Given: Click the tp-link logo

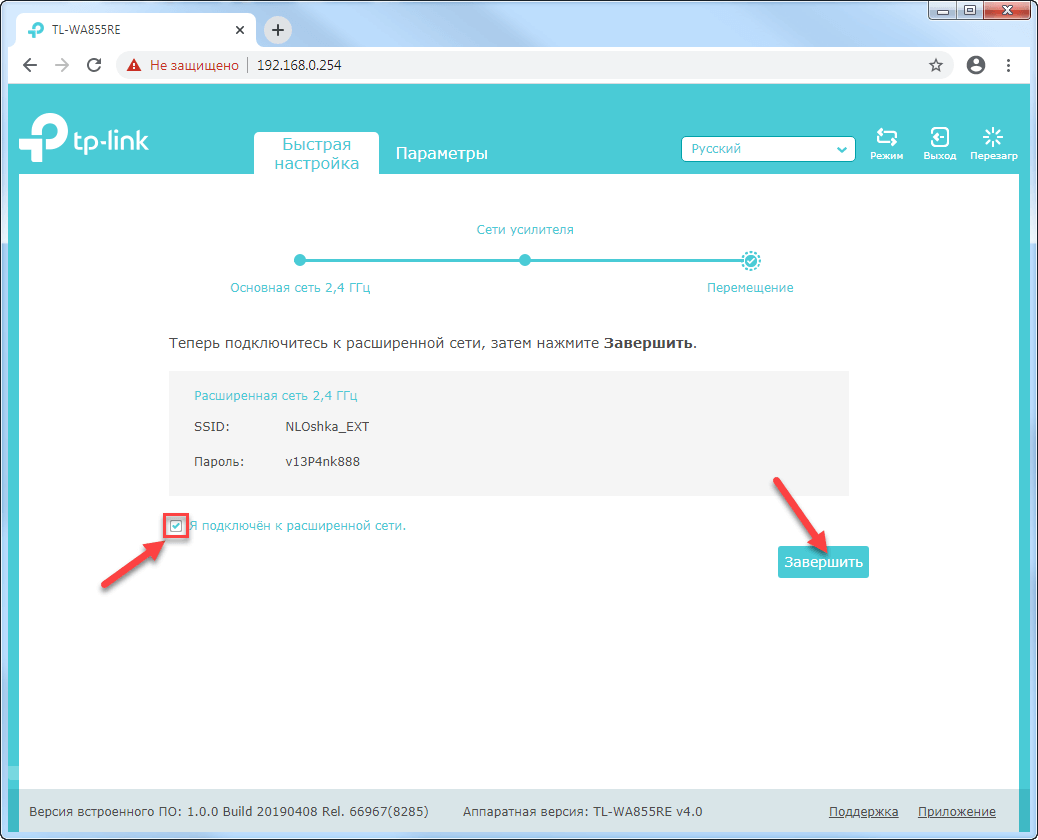Looking at the screenshot, I should [83, 137].
